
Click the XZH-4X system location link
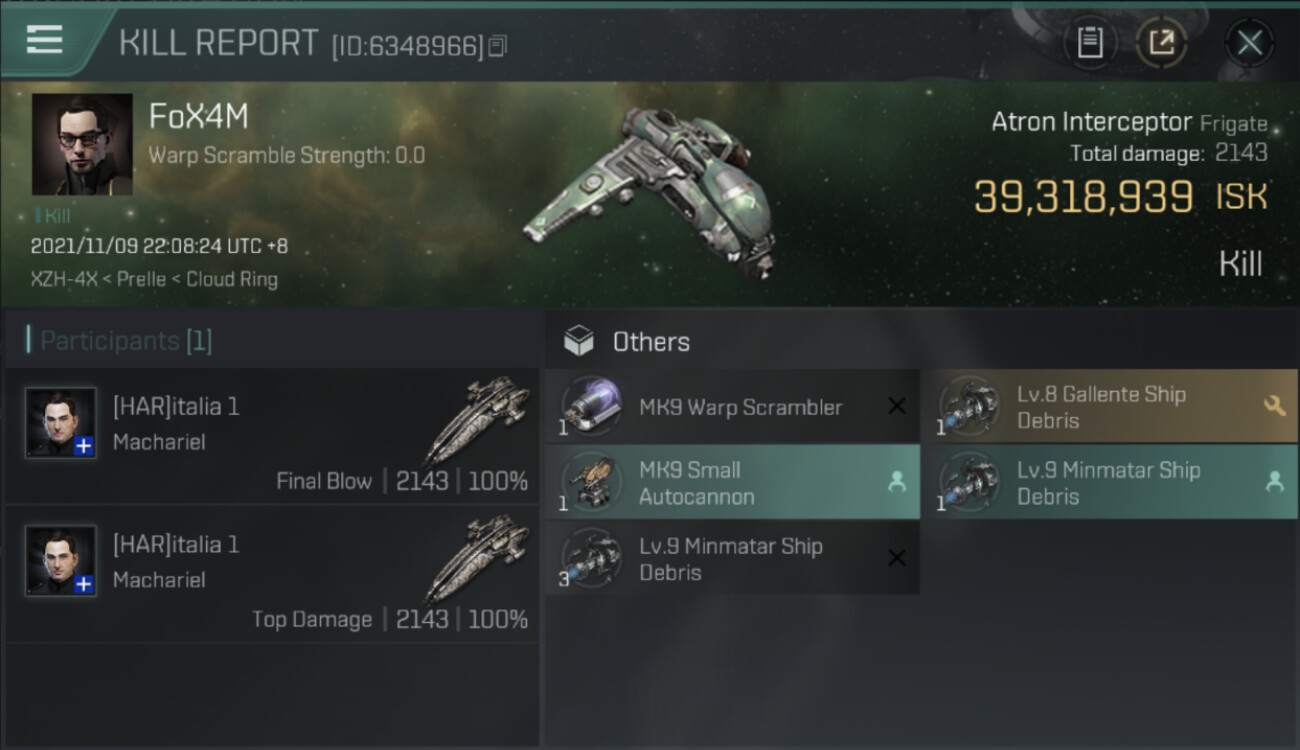(x=64, y=280)
